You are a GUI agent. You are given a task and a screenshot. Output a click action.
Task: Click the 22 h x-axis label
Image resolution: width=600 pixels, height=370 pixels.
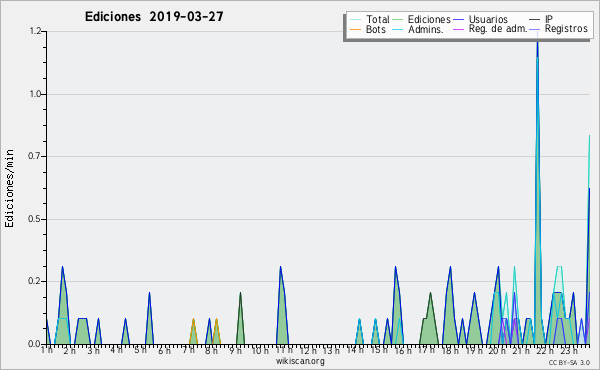(x=545, y=350)
